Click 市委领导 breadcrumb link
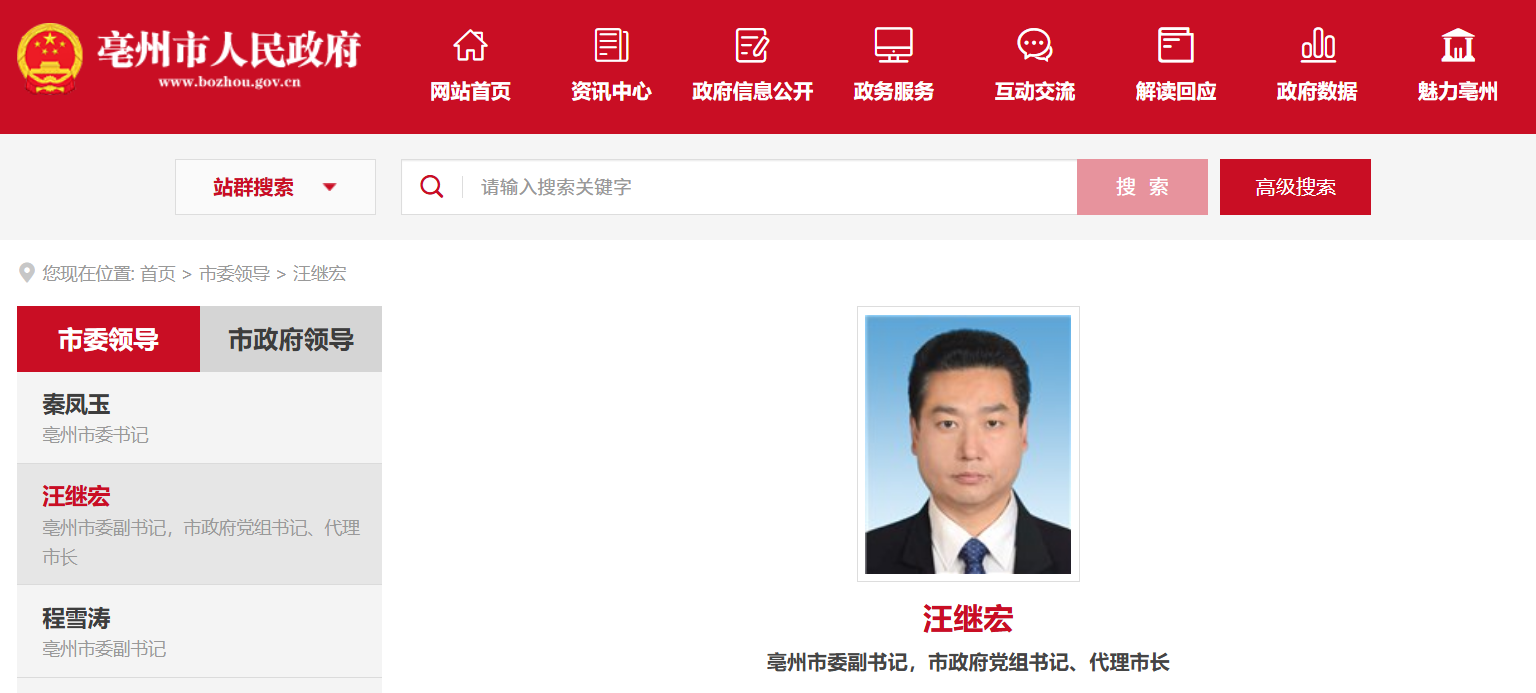The image size is (1536, 693). coord(234,274)
